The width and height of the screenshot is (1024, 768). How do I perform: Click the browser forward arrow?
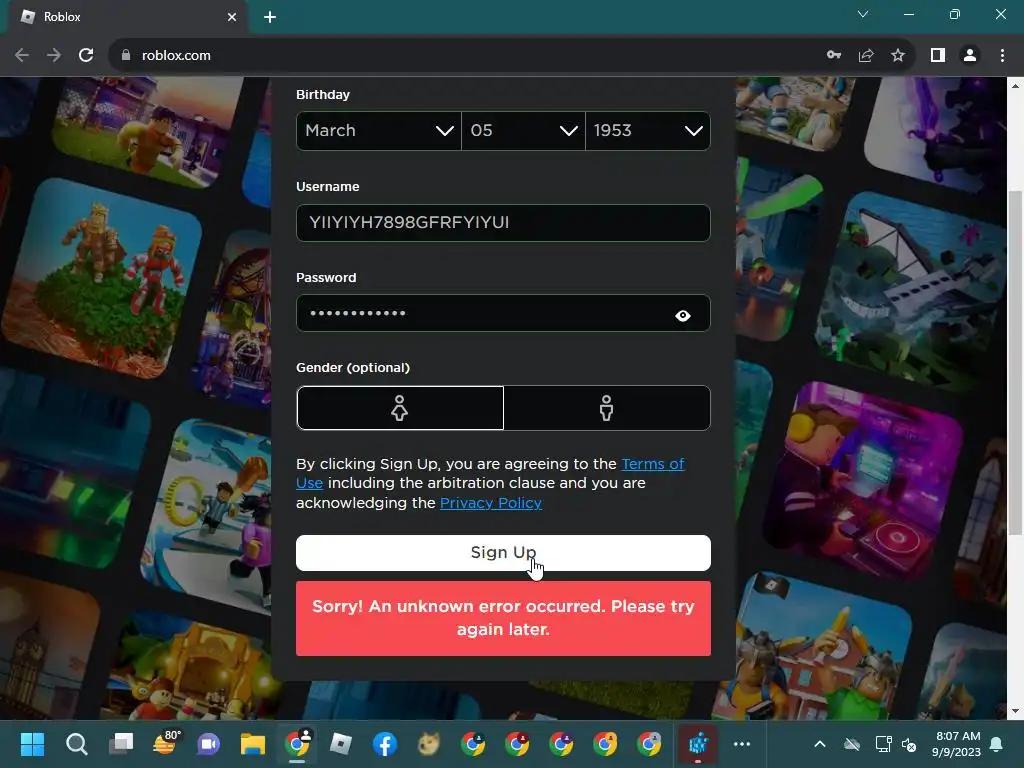coord(54,56)
